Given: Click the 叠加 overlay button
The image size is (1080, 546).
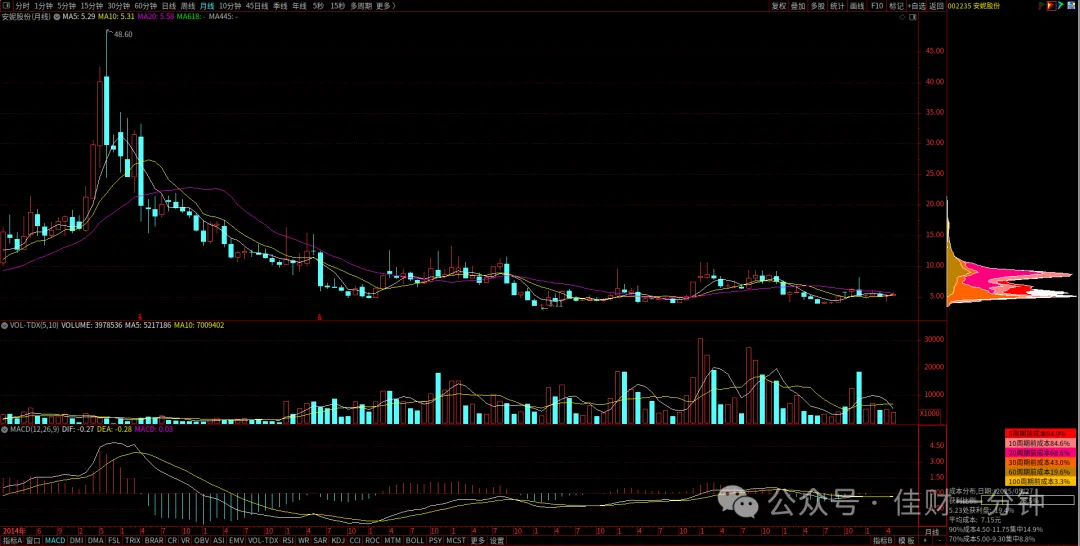Looking at the screenshot, I should pyautogui.click(x=798, y=6).
